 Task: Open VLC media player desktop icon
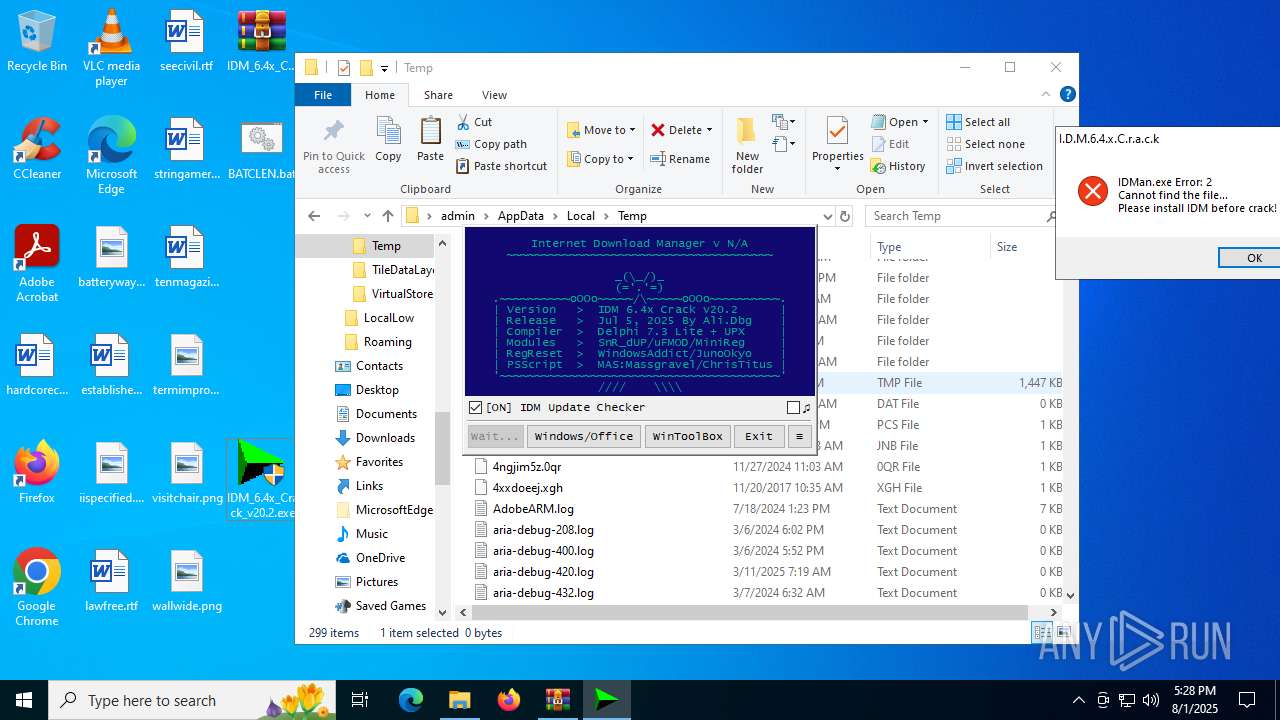(x=111, y=47)
